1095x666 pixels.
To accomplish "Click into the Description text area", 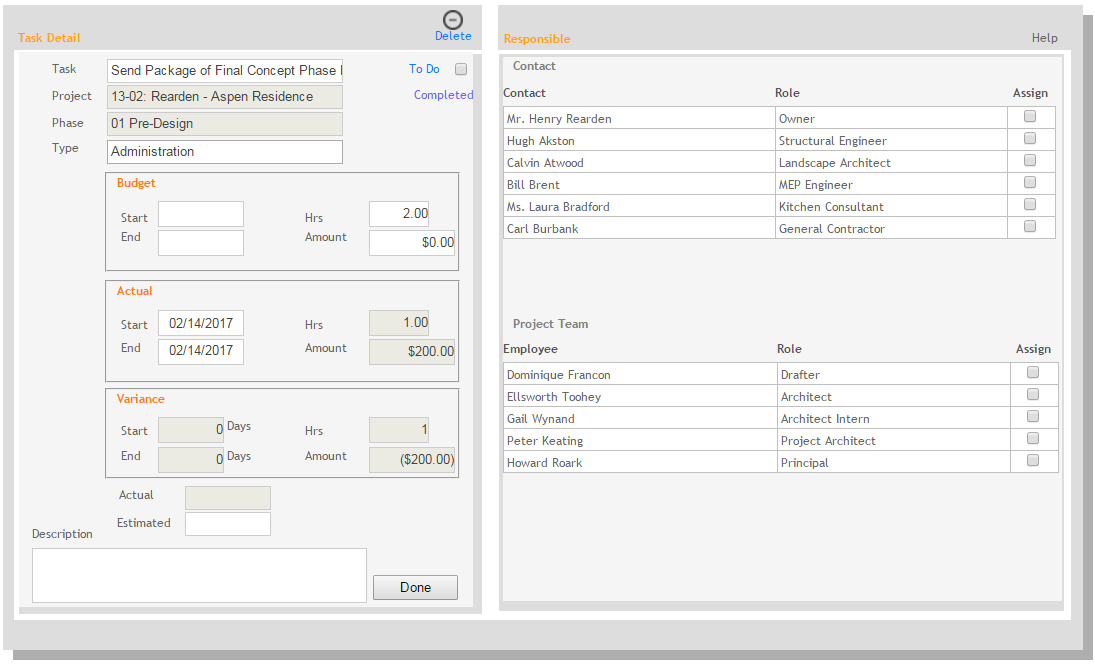I will click(199, 575).
